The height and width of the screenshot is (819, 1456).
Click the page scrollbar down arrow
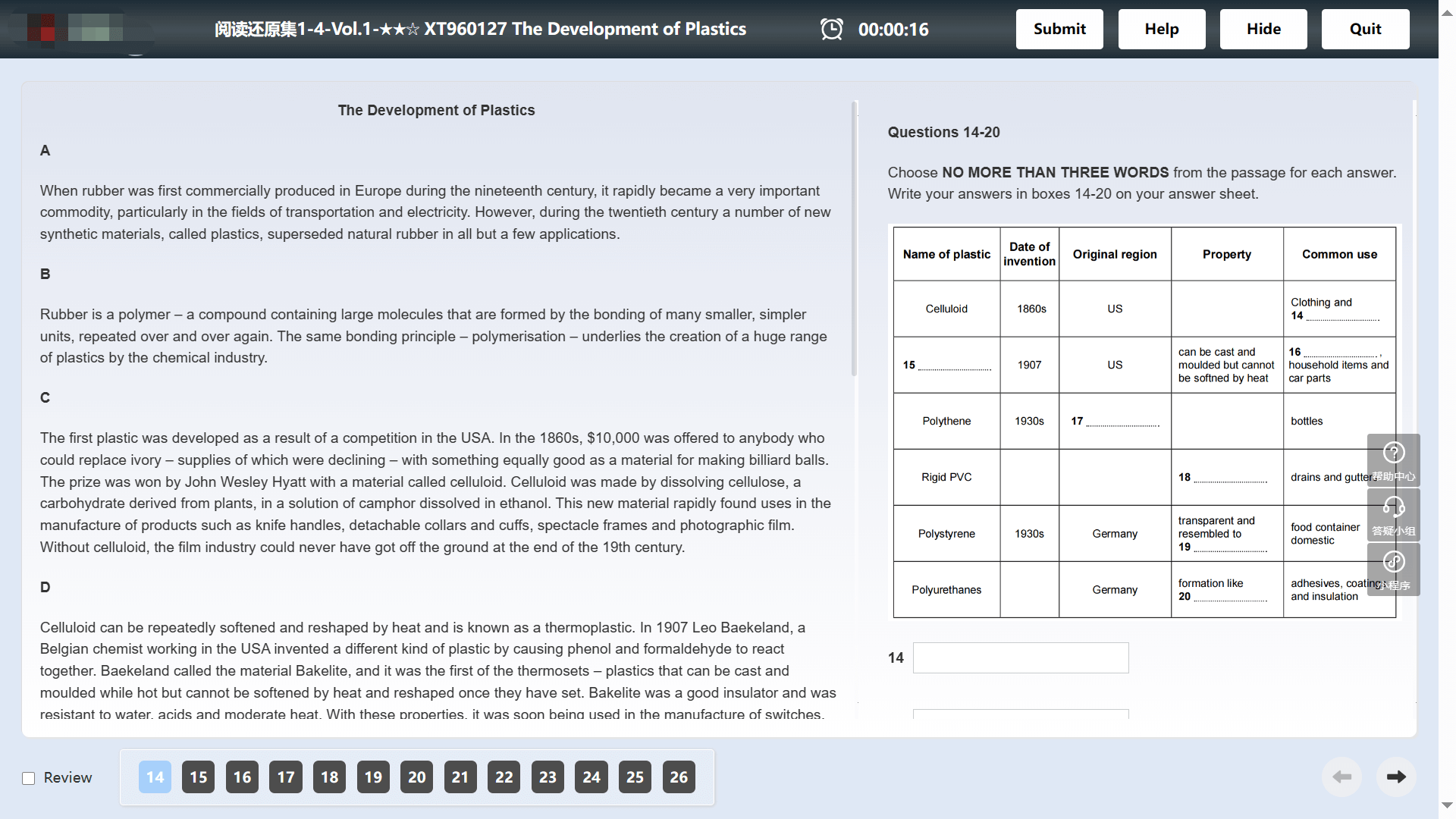click(1447, 805)
